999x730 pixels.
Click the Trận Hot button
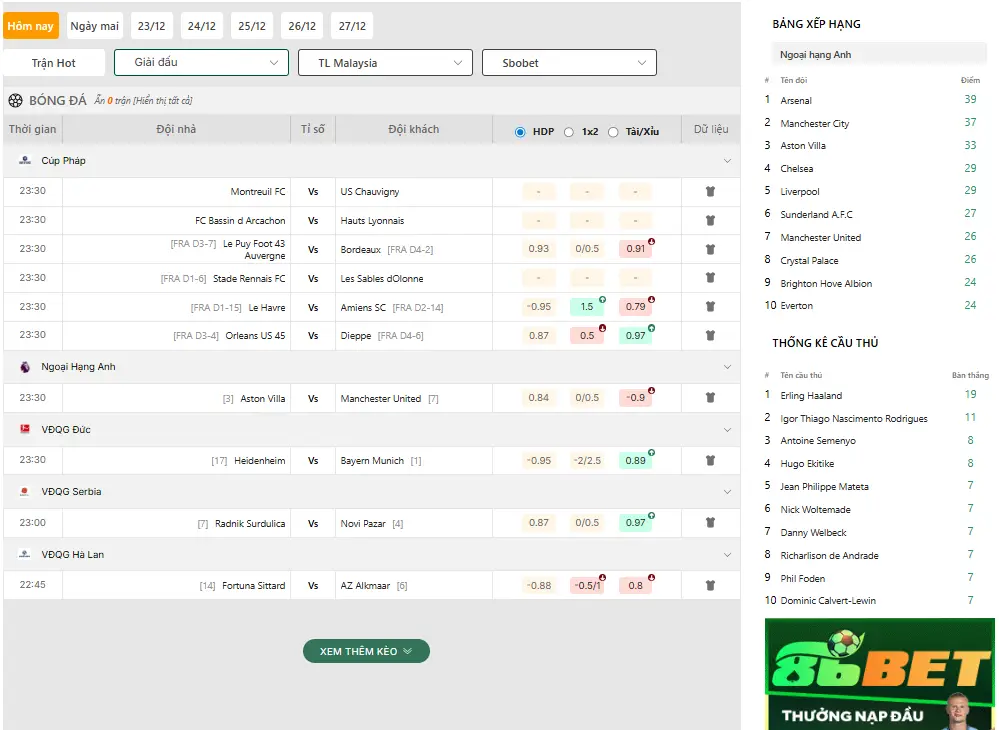(x=54, y=63)
